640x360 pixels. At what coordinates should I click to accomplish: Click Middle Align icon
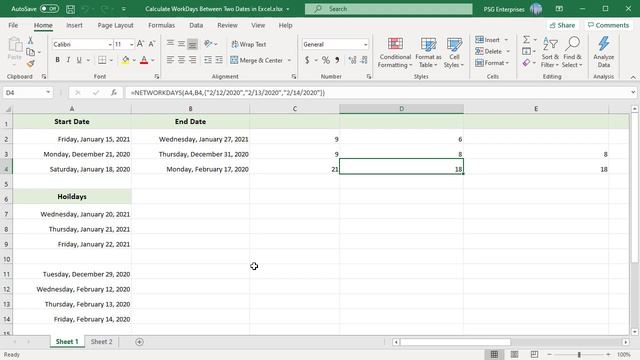coord(181,44)
